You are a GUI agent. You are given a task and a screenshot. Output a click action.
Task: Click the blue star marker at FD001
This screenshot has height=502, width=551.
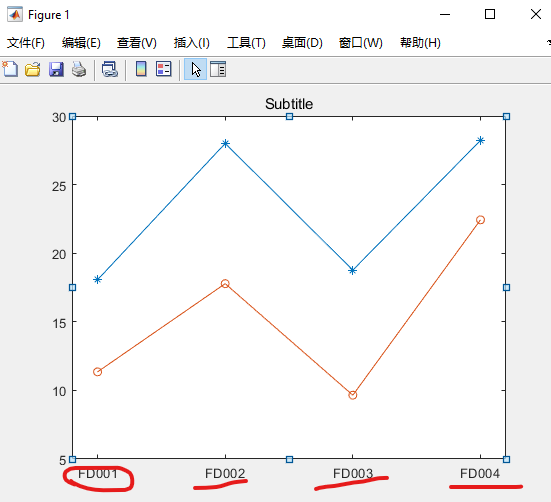tap(97, 280)
